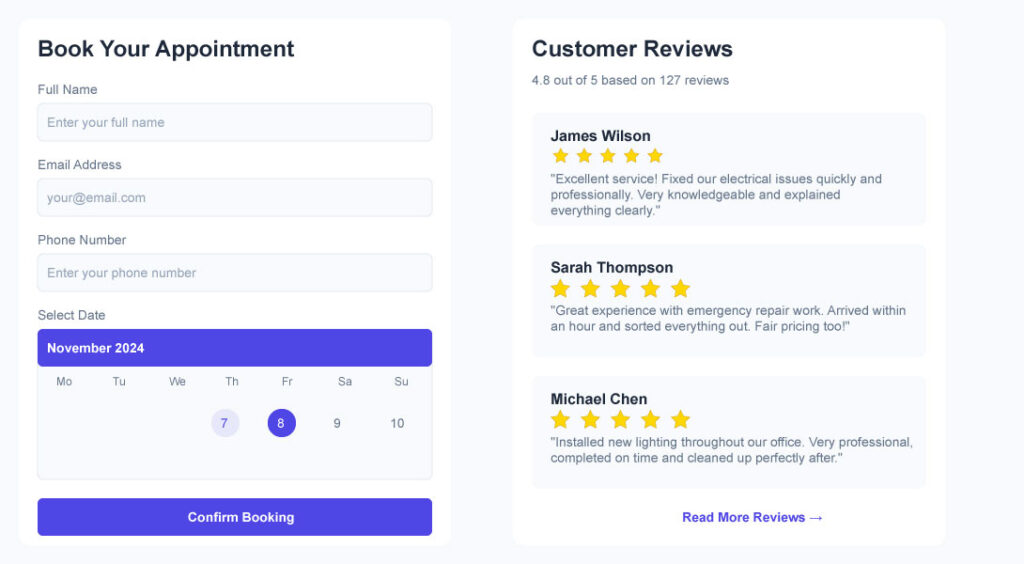Choose Sunday the 10th in calendar
Screen dimensions: 1024x564
coord(397,423)
